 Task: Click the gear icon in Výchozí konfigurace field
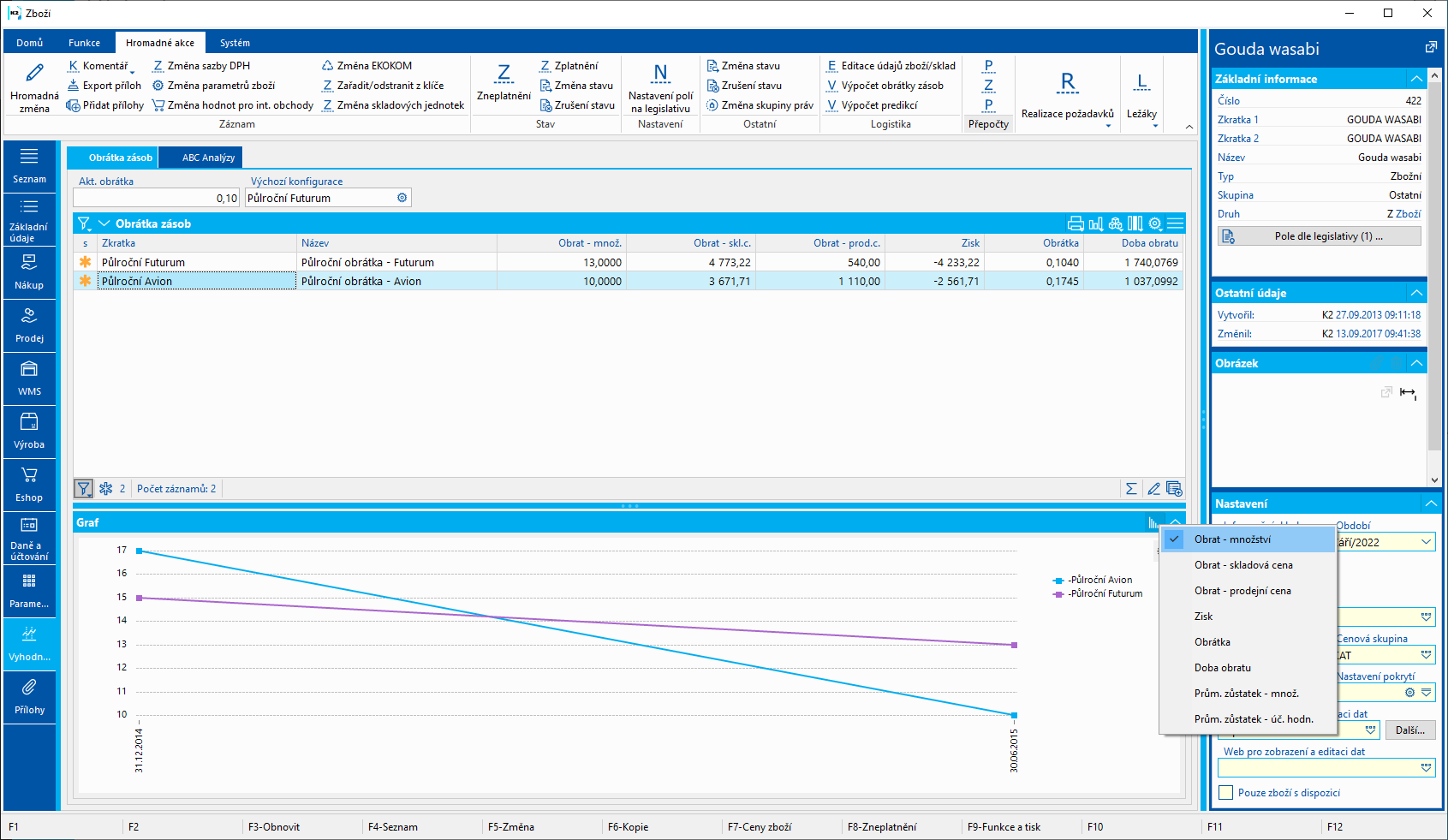(402, 198)
